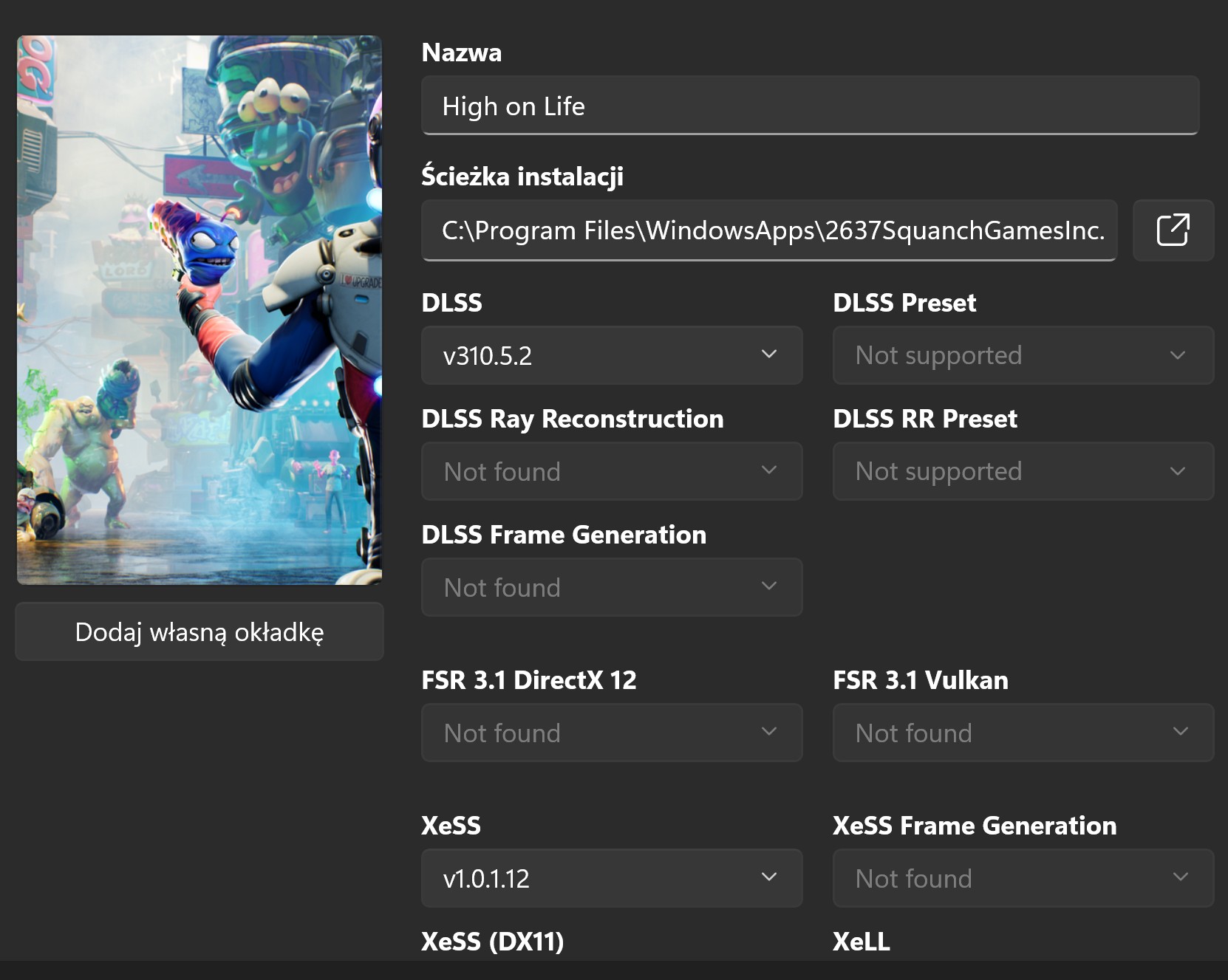Click the Nazwa label
The width and height of the screenshot is (1228, 980).
pos(461,53)
